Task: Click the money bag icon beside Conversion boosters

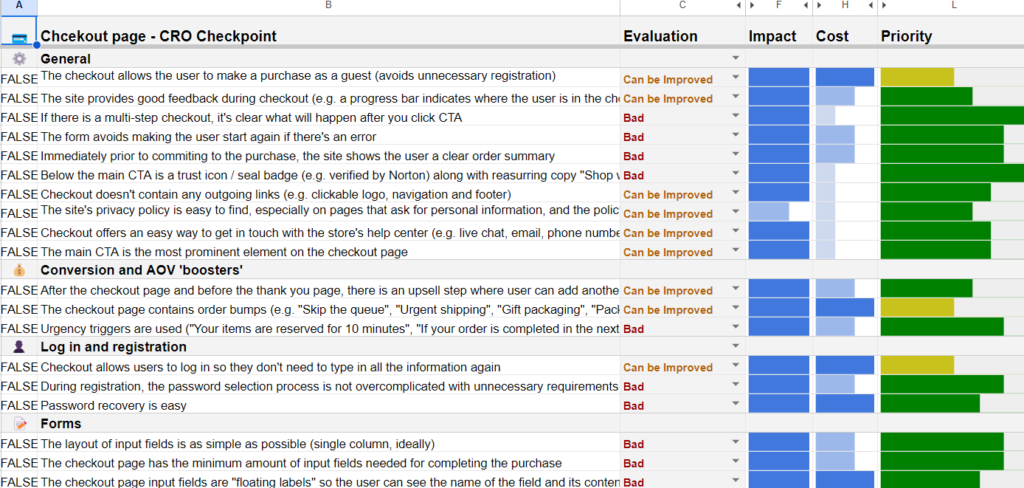Action: tap(19, 270)
